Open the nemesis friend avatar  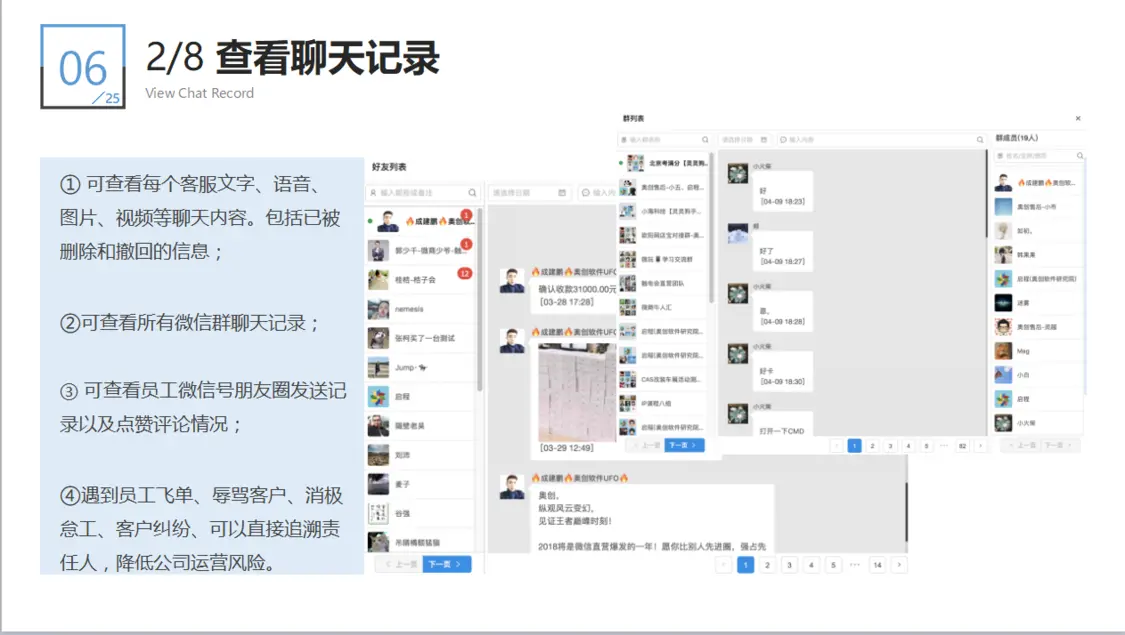[378, 309]
